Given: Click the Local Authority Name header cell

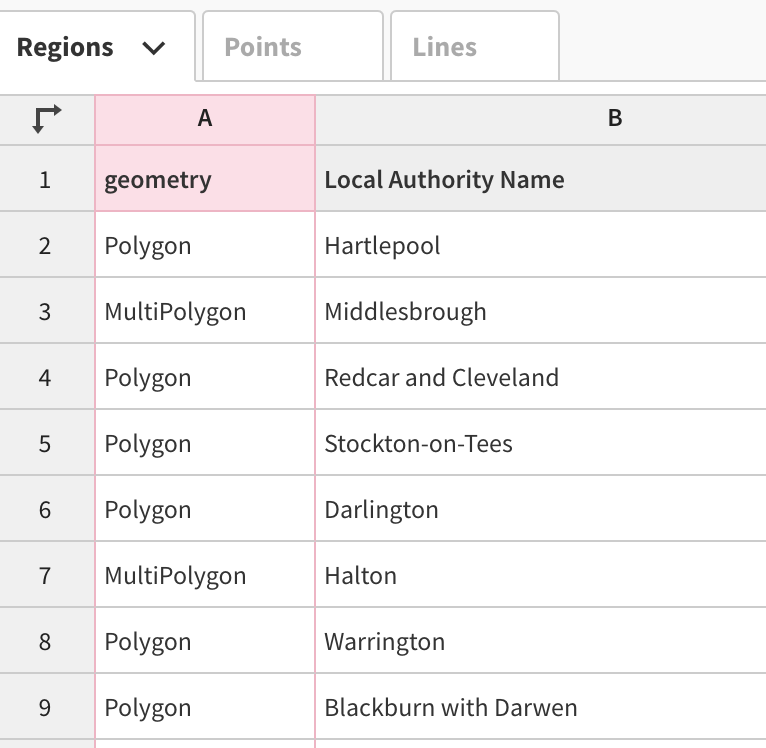Looking at the screenshot, I should pos(541,178).
